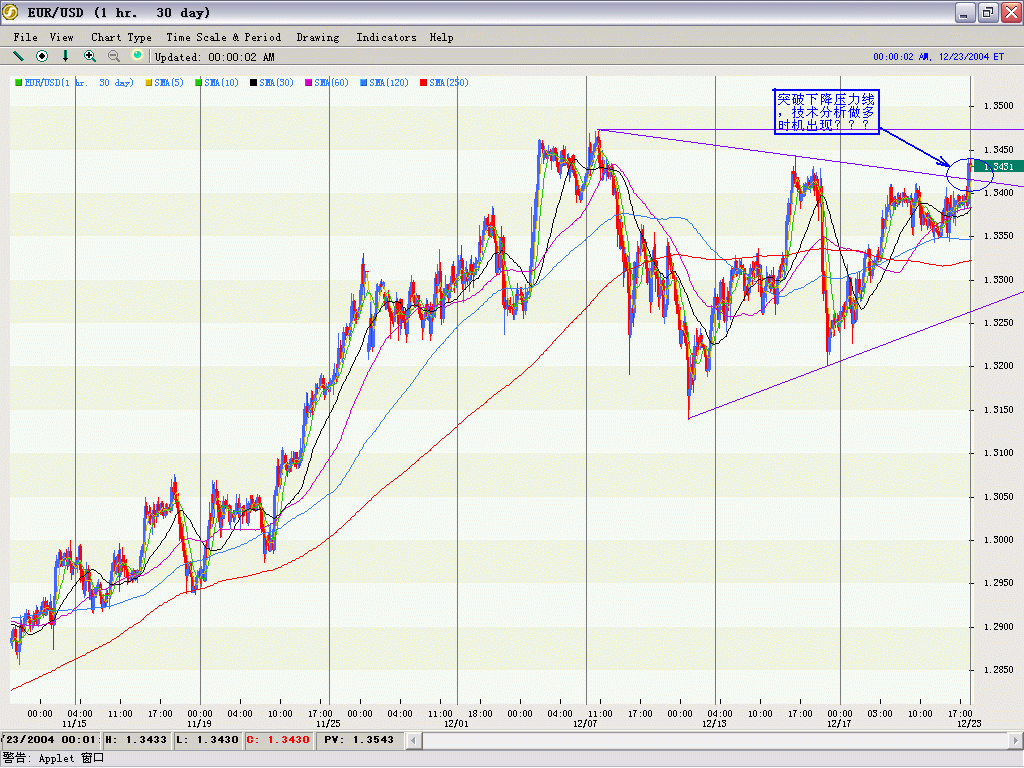
Task: Minimize the EUR/USD chart window
Action: click(965, 12)
